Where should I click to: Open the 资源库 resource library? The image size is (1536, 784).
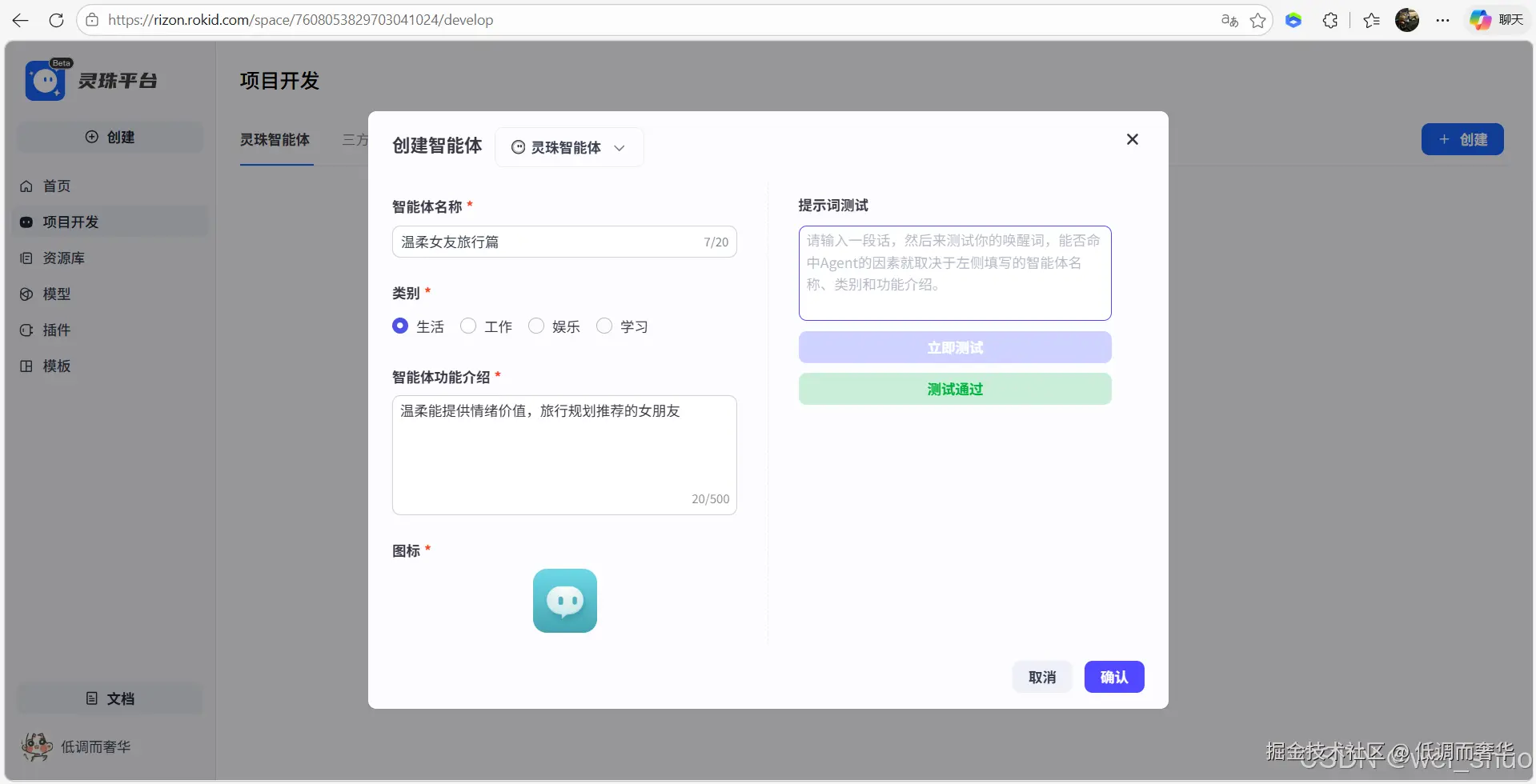[x=62, y=258]
